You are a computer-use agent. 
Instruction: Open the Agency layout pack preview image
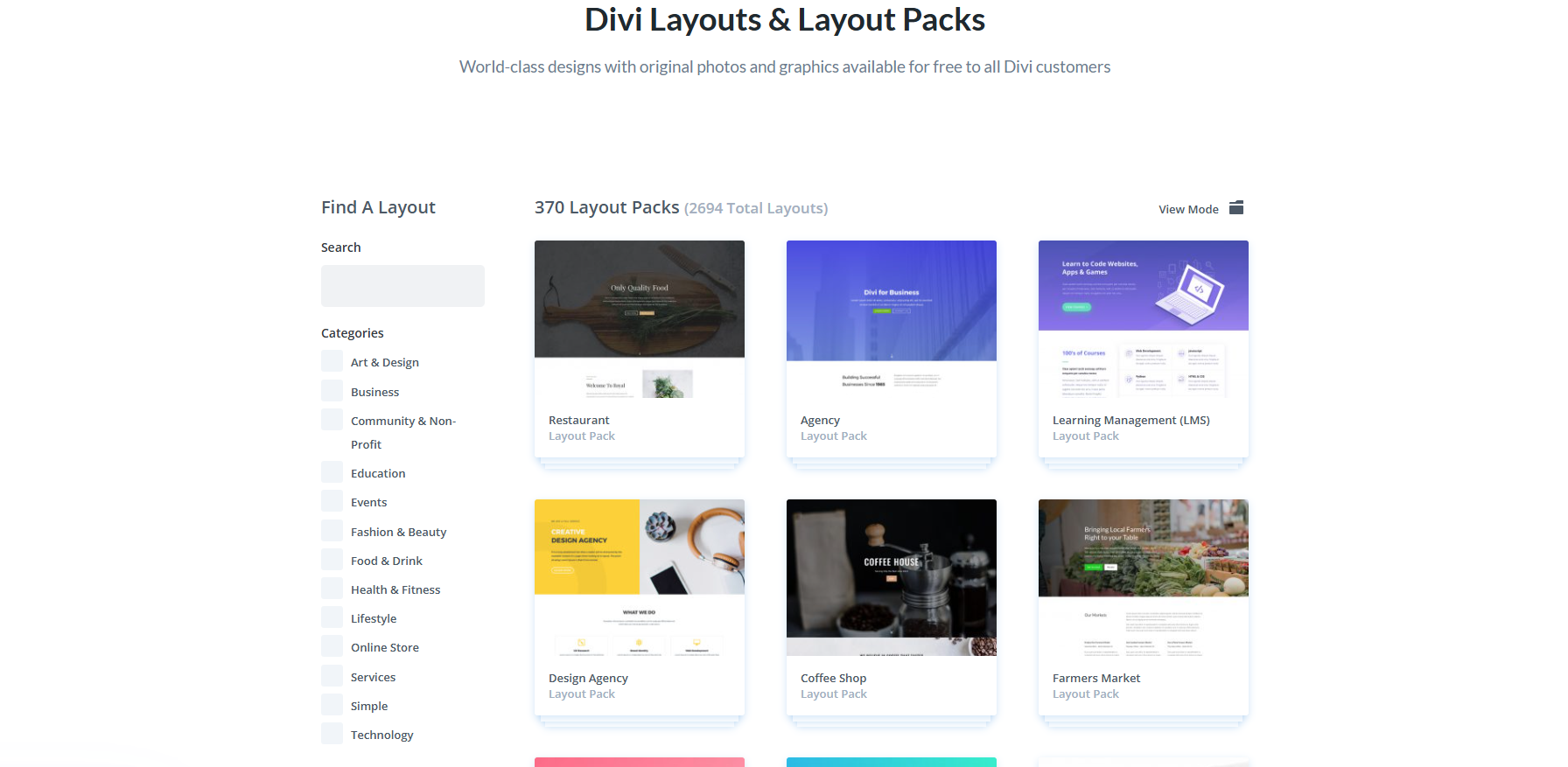click(892, 319)
